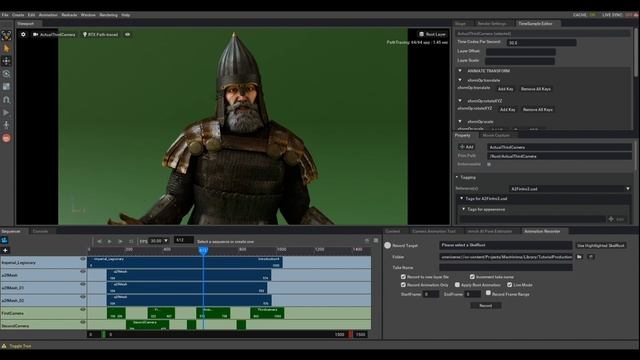Toggle Increment take name checkbox
The height and width of the screenshot is (360, 640).
coord(472,276)
